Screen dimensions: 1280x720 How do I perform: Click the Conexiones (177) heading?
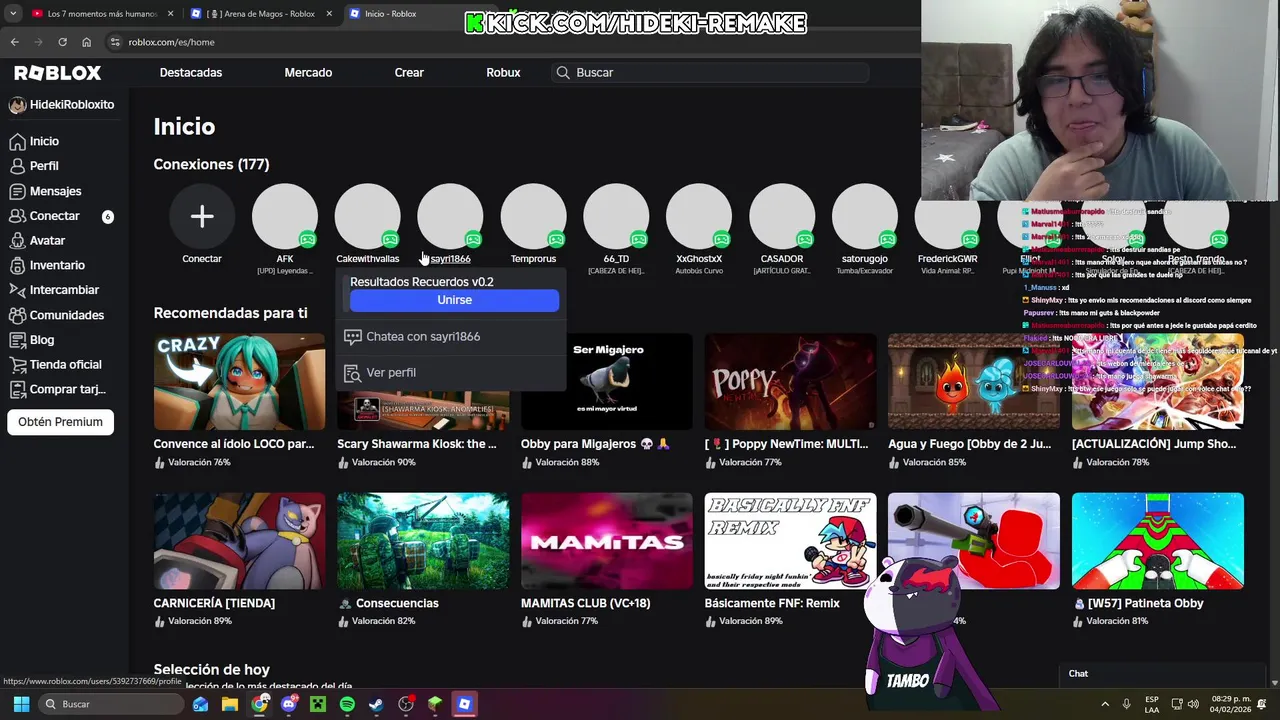click(x=211, y=164)
